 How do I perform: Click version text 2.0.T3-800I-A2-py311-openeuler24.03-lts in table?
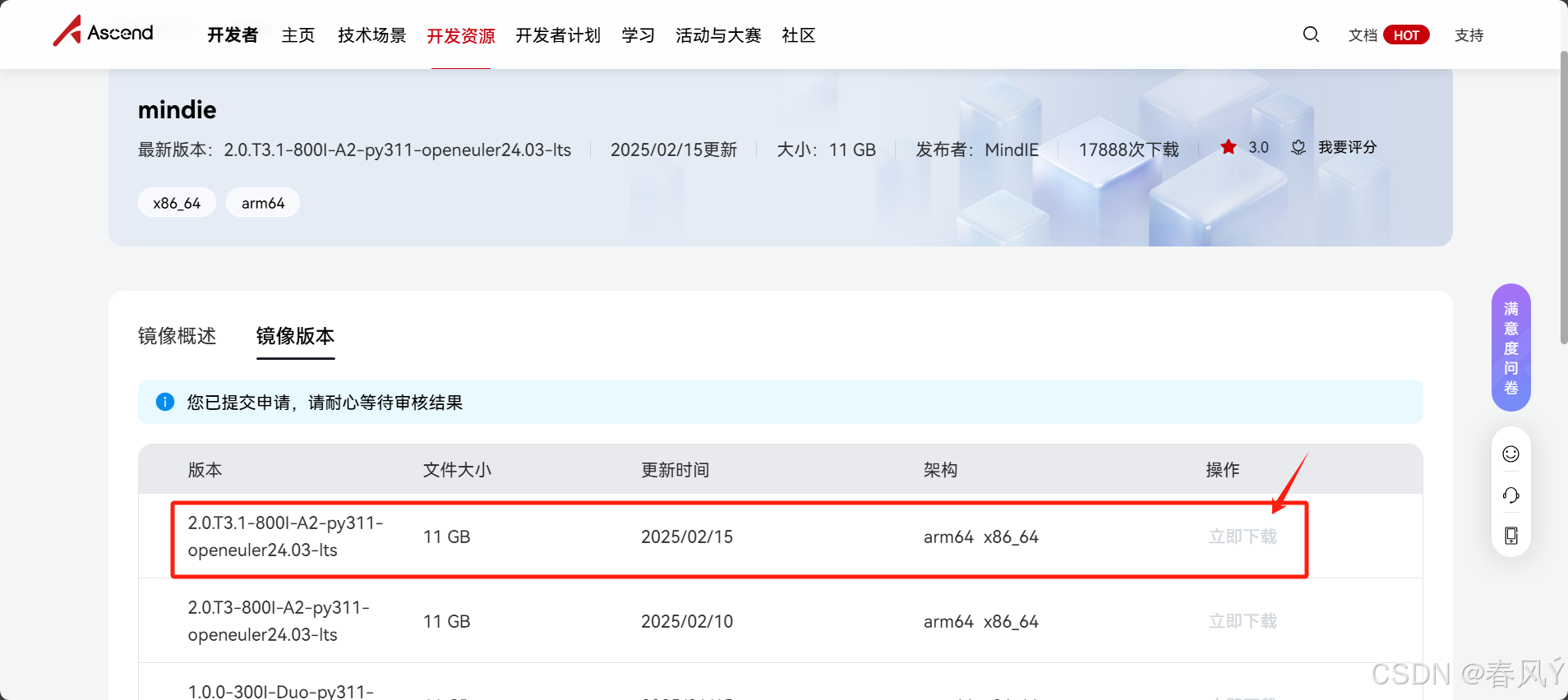tap(279, 621)
